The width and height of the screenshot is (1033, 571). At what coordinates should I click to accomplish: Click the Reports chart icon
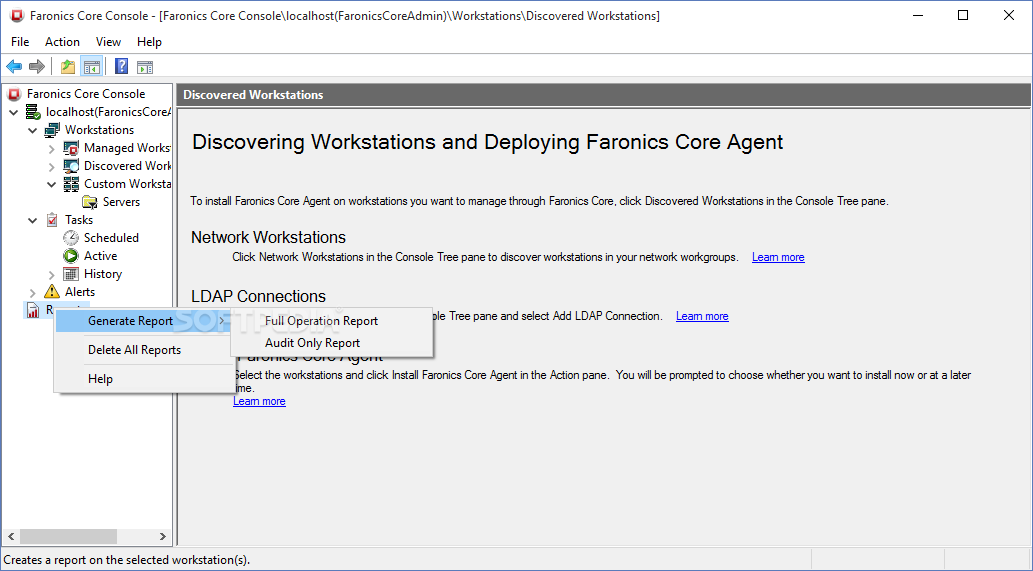click(x=33, y=310)
